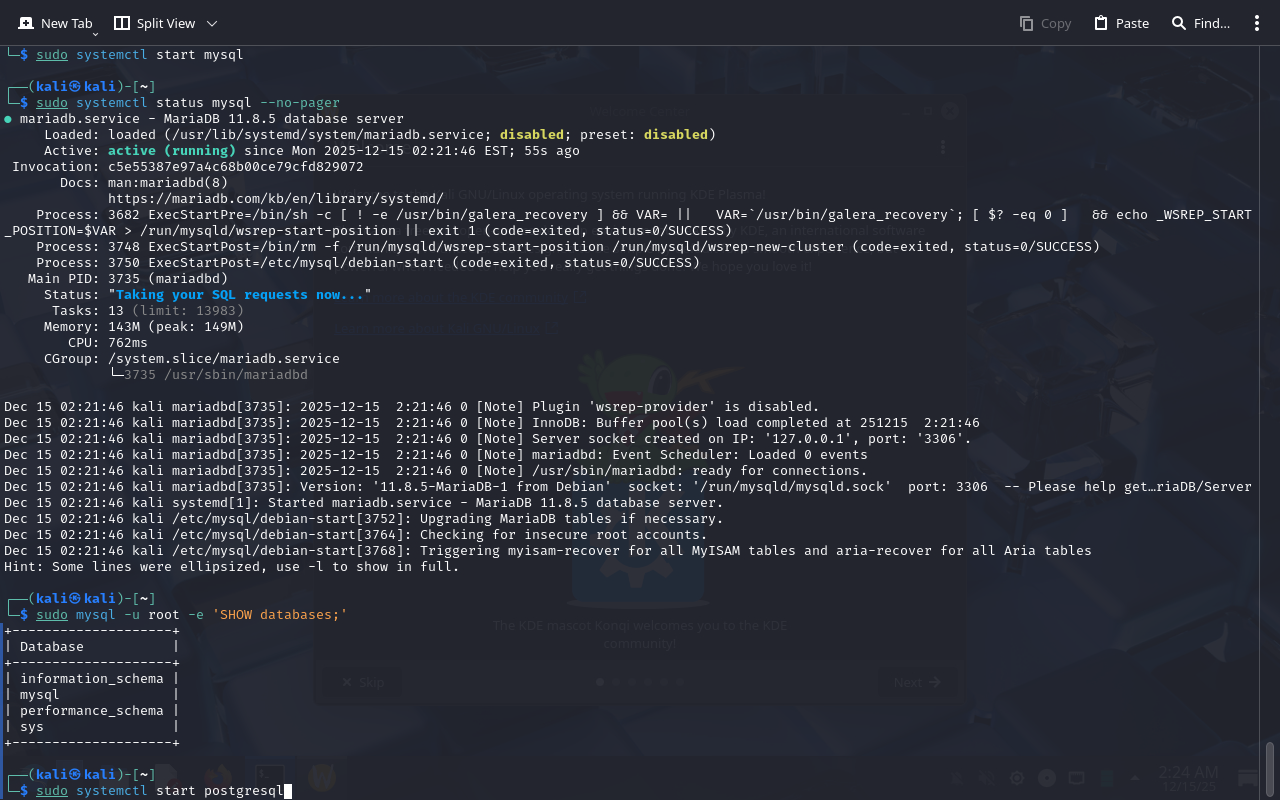Click the mariadb.com systemd docs URL
This screenshot has width=1280, height=800.
tap(275, 199)
